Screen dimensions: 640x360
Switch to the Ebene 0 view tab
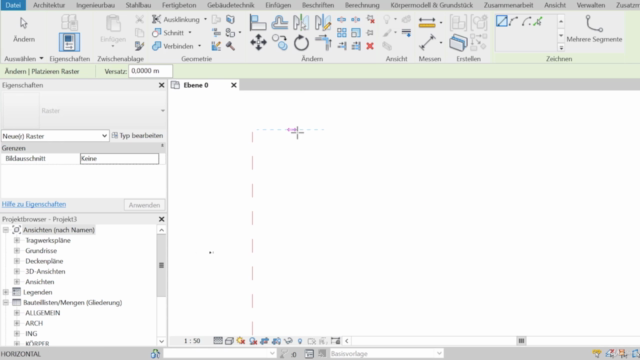[196, 85]
